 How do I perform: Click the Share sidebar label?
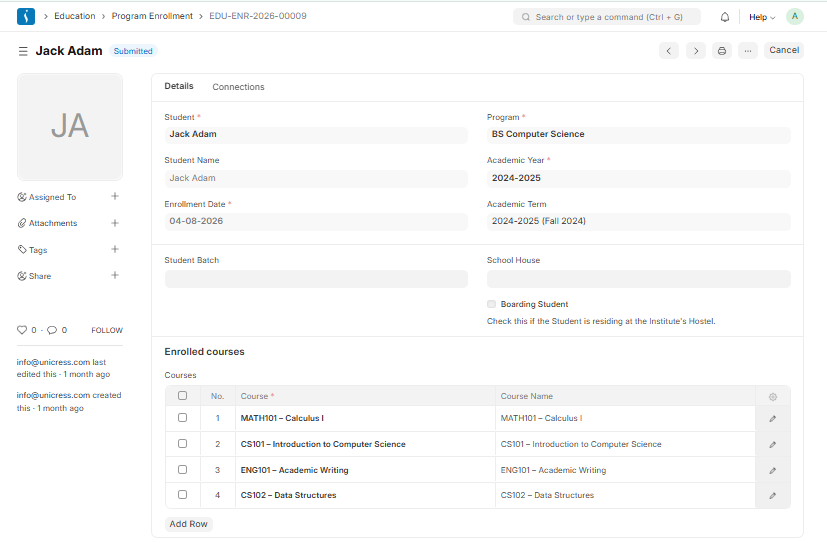pyautogui.click(x=40, y=276)
